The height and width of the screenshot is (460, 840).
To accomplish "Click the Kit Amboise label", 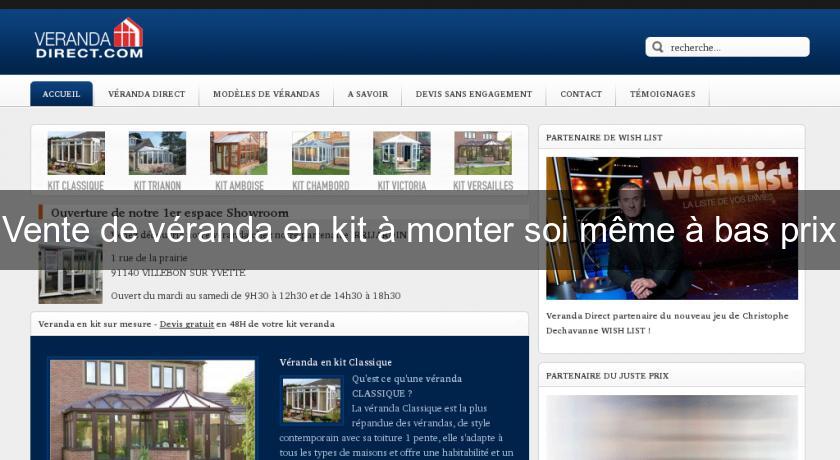I will pyautogui.click(x=239, y=185).
